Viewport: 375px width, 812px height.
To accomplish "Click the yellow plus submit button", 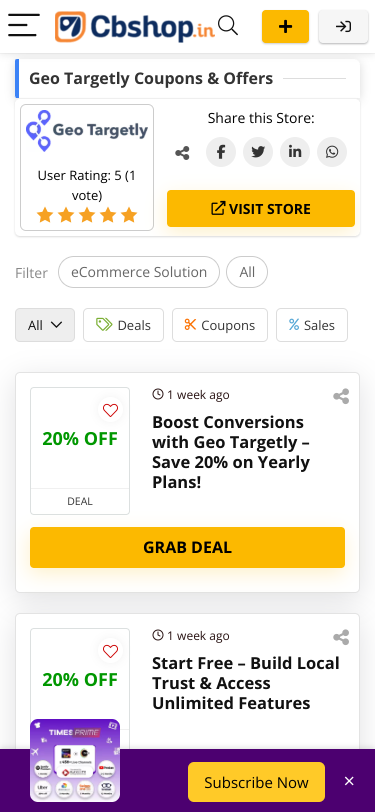I will (285, 26).
